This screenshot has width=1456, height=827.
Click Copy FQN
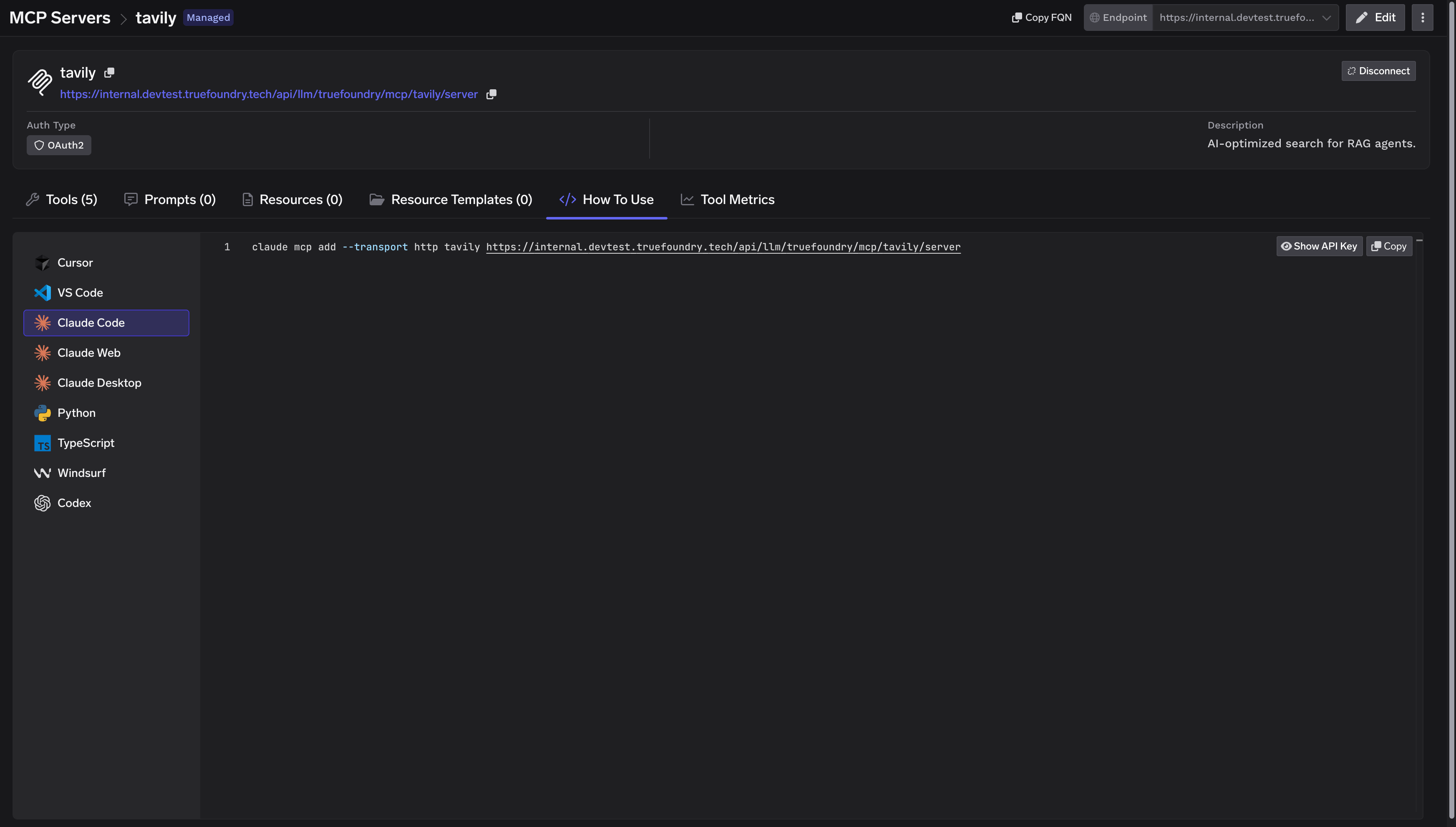tap(1041, 18)
